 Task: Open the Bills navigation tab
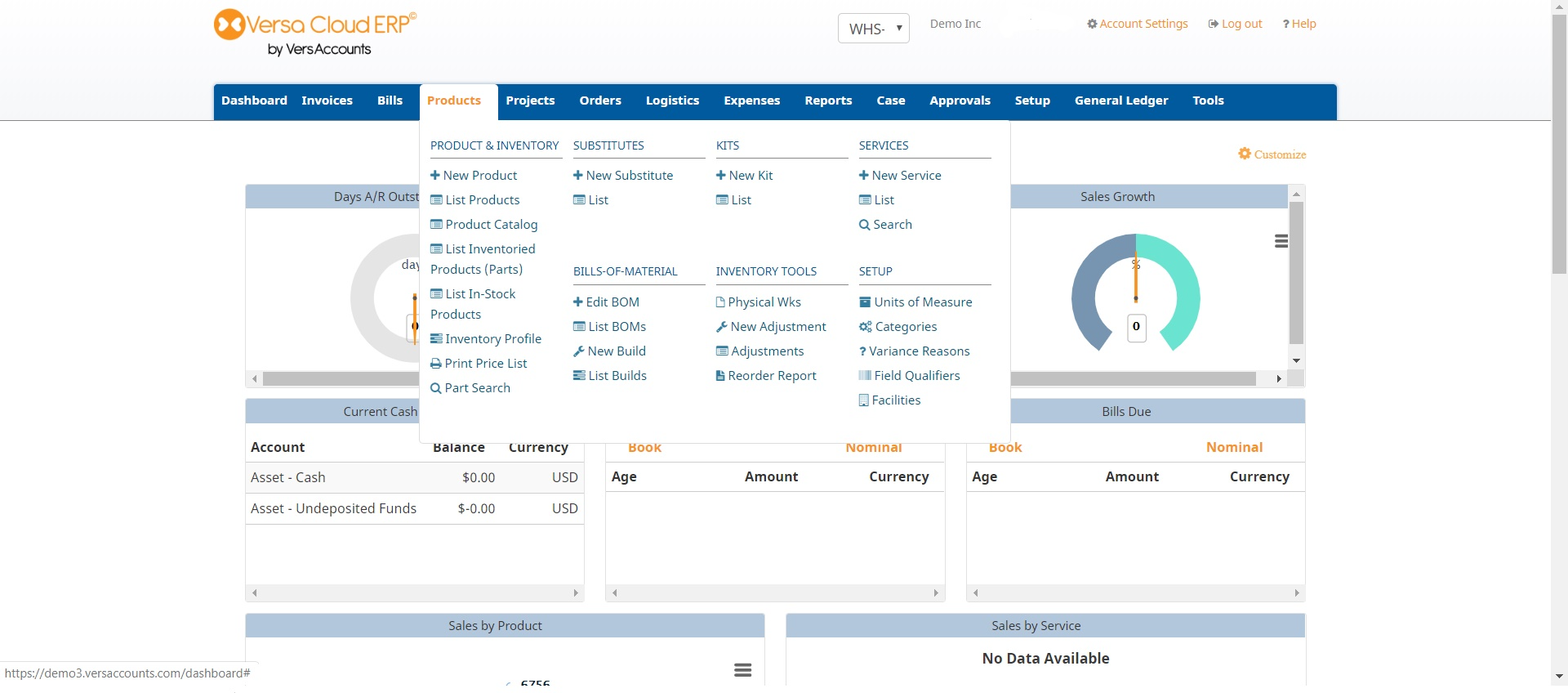coord(390,101)
